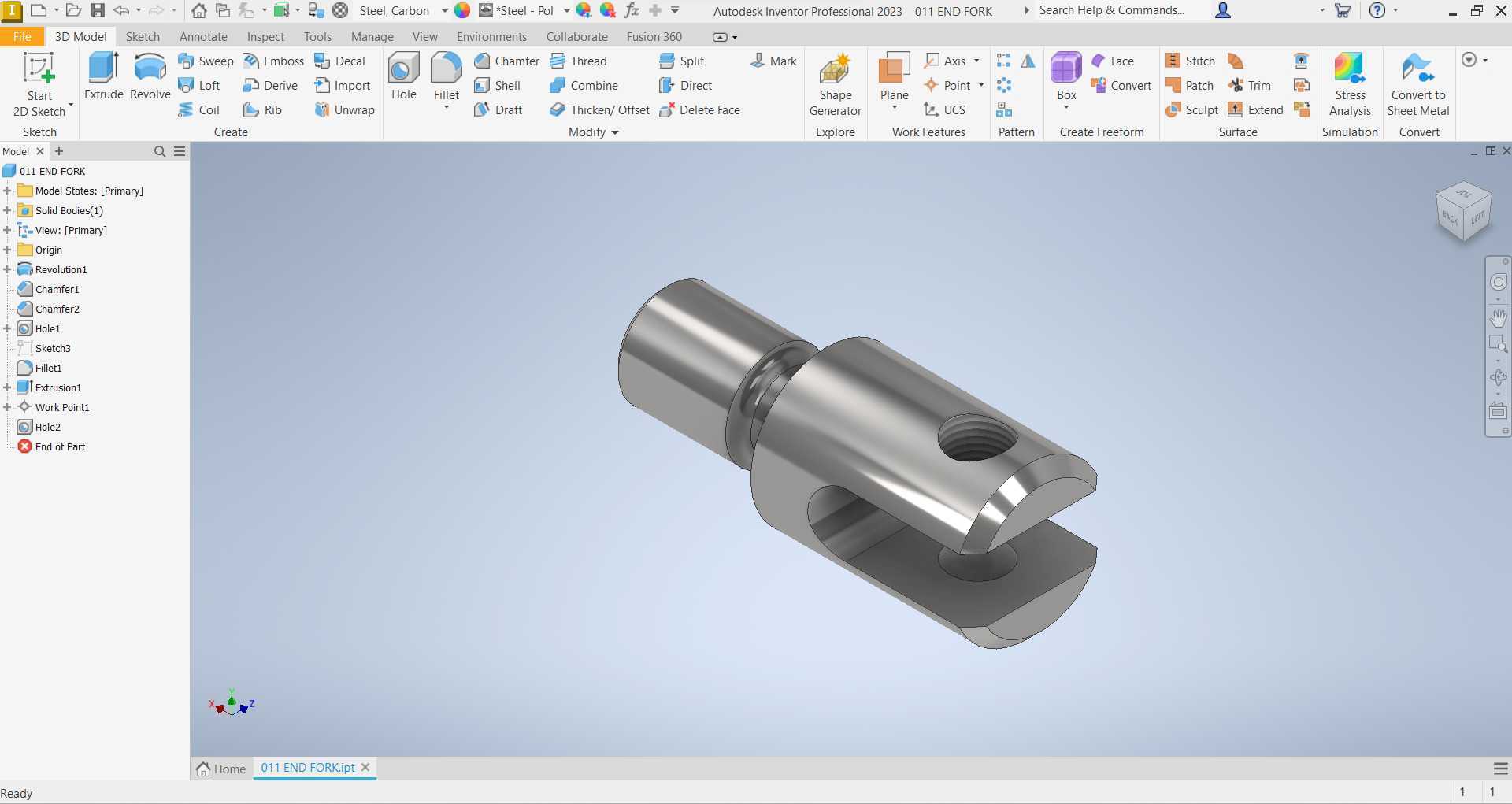Viewport: 1512px width, 804px height.
Task: Expand the View: [Primary] node
Action: pyautogui.click(x=7, y=230)
